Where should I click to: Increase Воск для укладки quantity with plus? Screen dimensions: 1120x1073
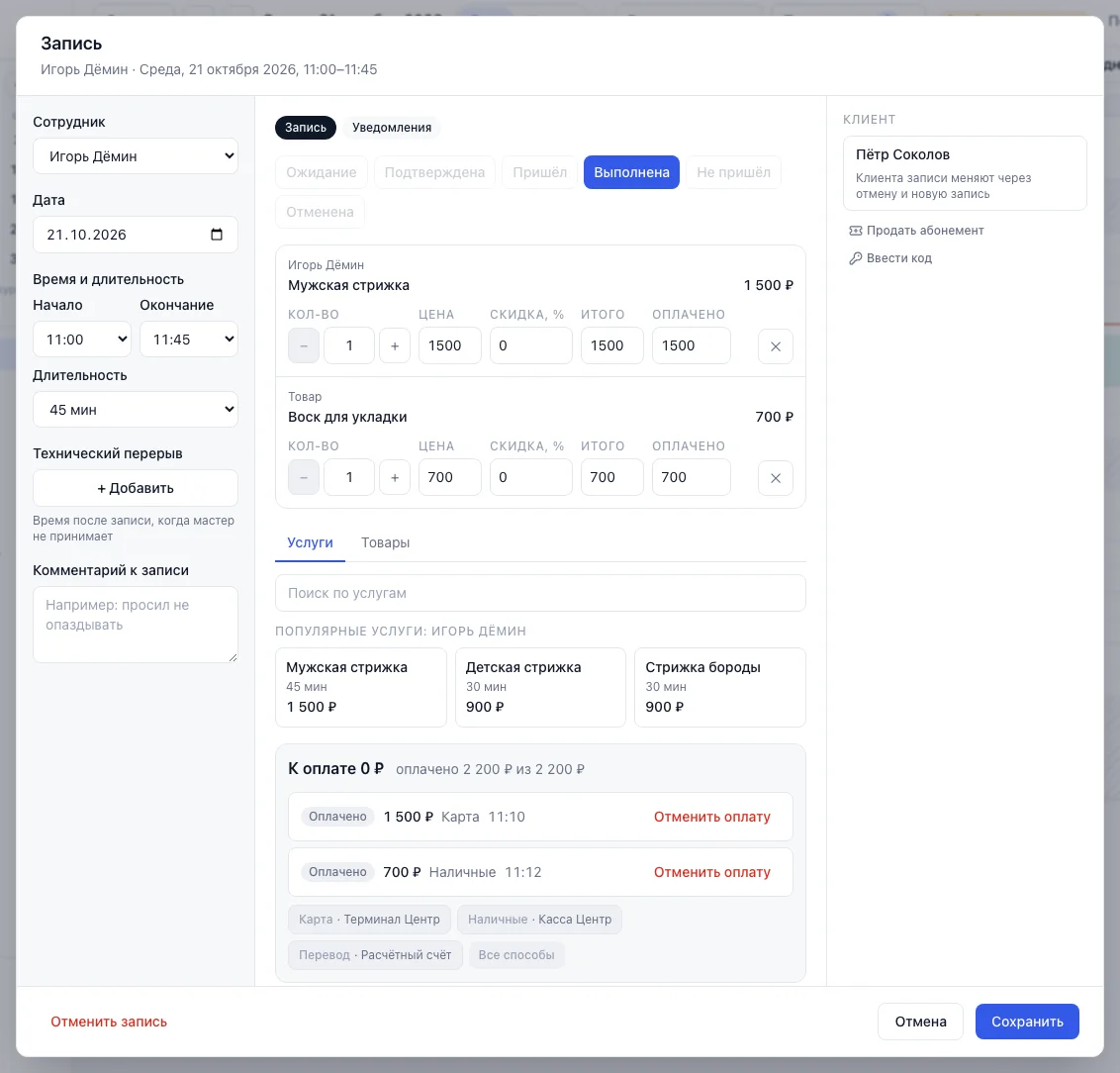tap(395, 477)
